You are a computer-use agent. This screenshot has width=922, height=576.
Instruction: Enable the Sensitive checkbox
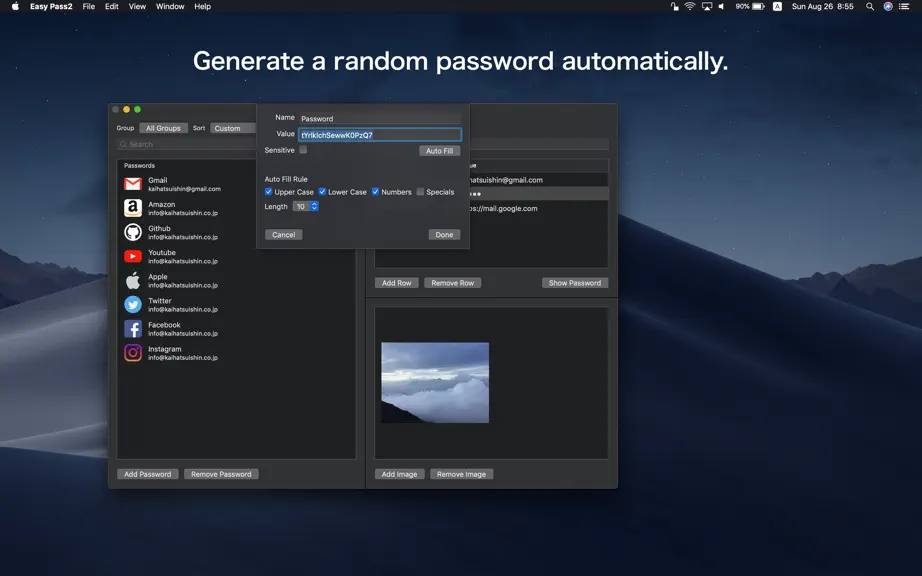303,150
